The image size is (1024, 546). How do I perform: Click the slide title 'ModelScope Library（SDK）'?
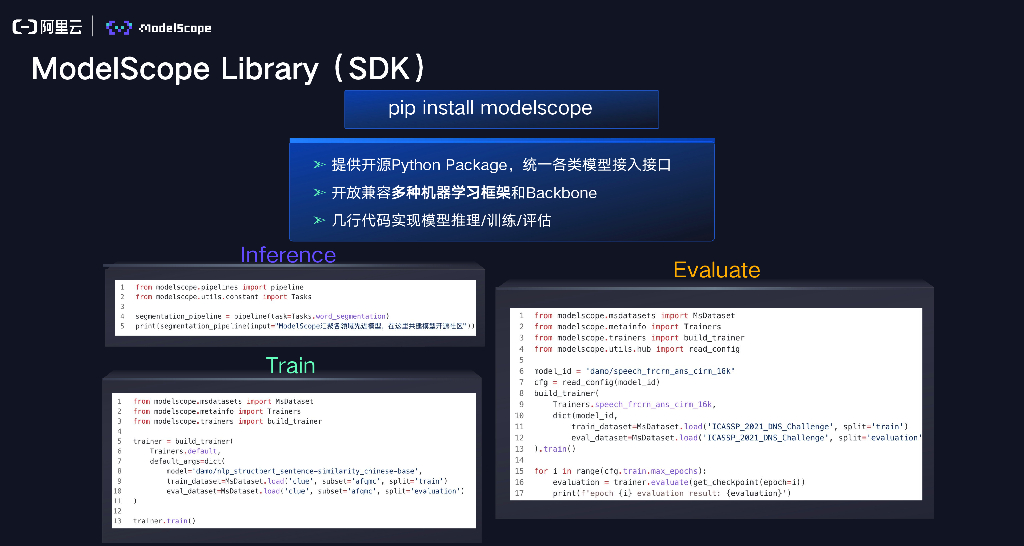pyautogui.click(x=231, y=69)
